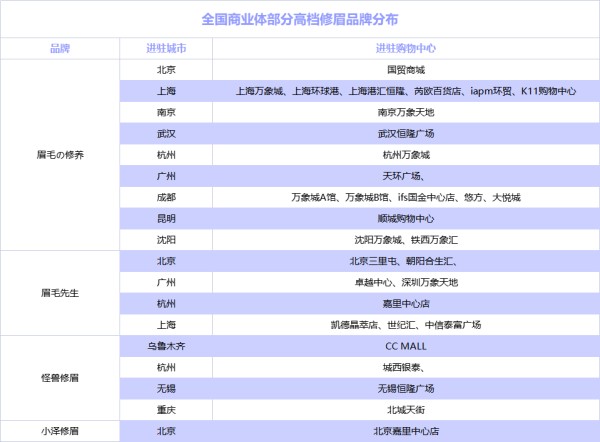Viewport: 600px width, 442px height.
Task: Click the 顺城购物中心 cell
Action: 406,219
